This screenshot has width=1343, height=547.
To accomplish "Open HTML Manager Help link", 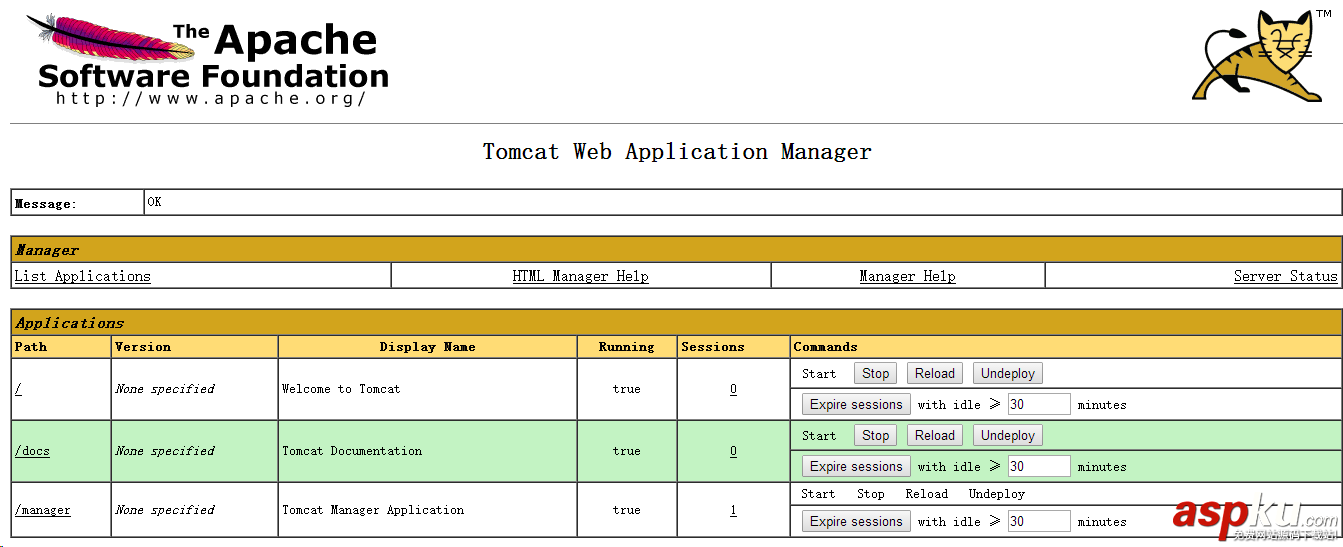I will (x=580, y=276).
